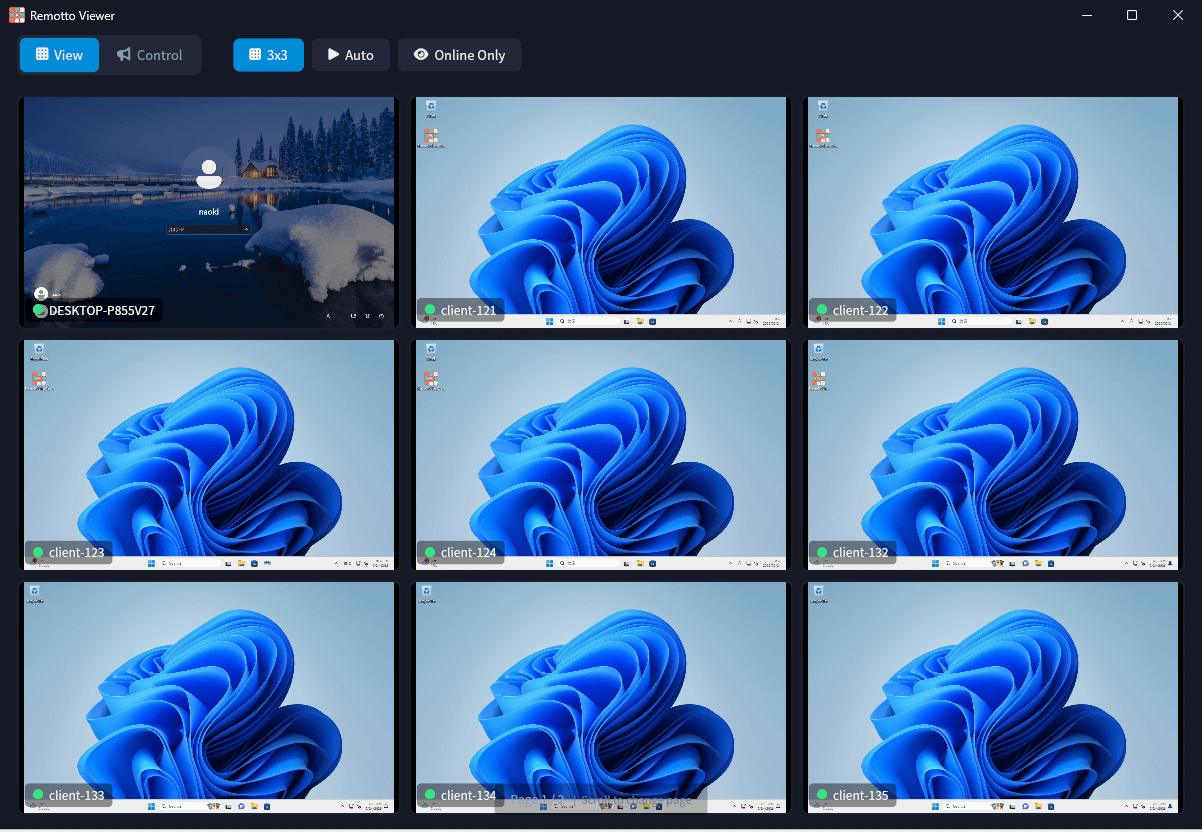
Task: Click the green status dot of DESKTOP-P855V27
Action: [39, 310]
